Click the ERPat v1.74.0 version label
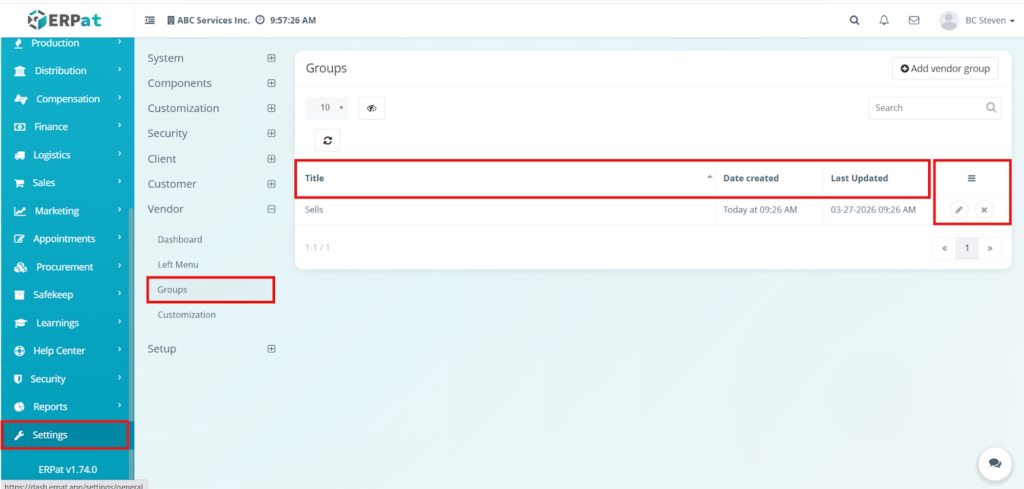The width and height of the screenshot is (1024, 489). click(x=67, y=469)
